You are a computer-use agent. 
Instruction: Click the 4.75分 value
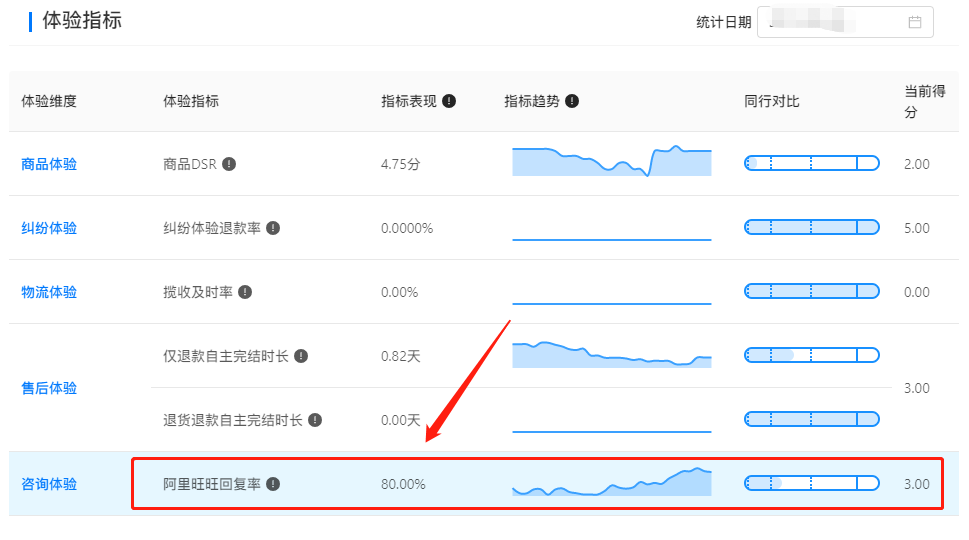400,164
